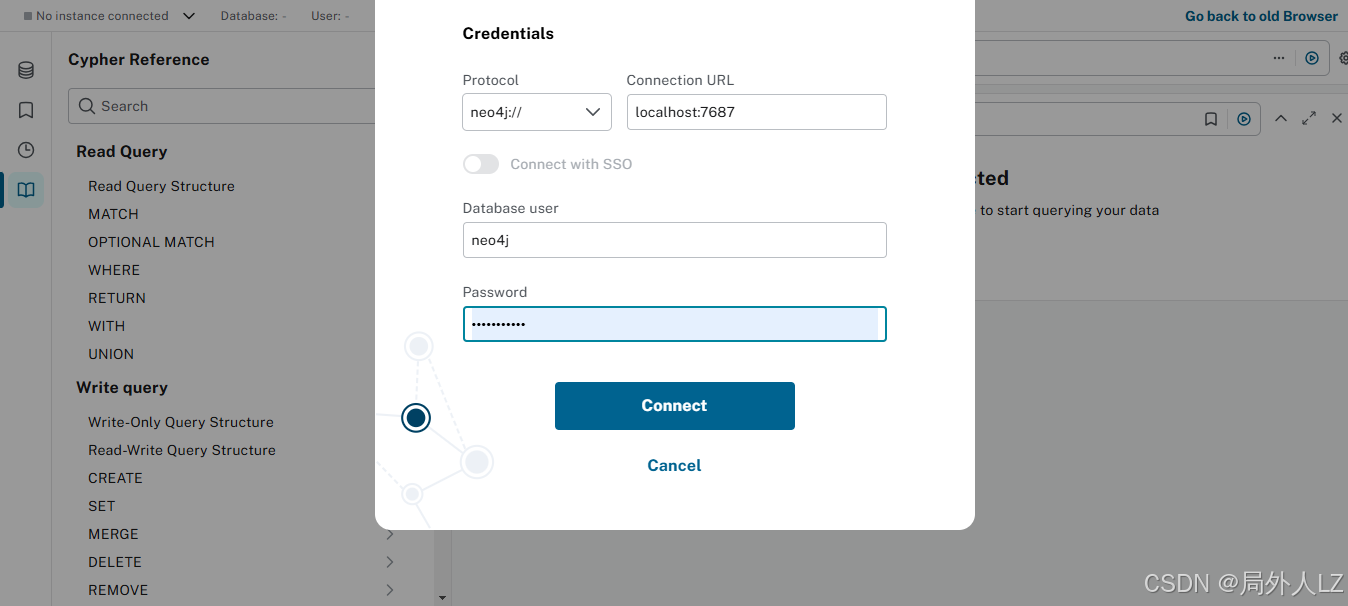Open the database information sidebar icon
The image size is (1348, 606).
coord(26,70)
